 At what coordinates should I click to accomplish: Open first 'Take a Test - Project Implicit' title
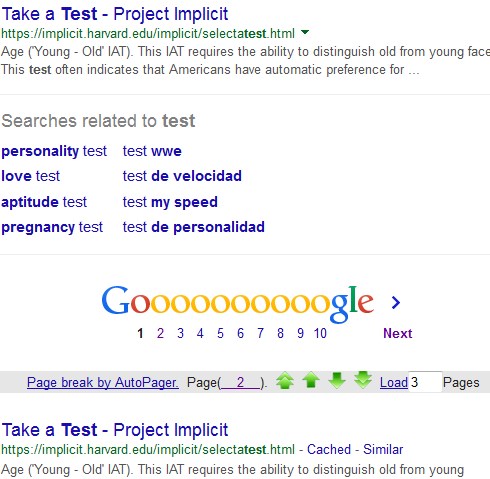[x=115, y=14]
